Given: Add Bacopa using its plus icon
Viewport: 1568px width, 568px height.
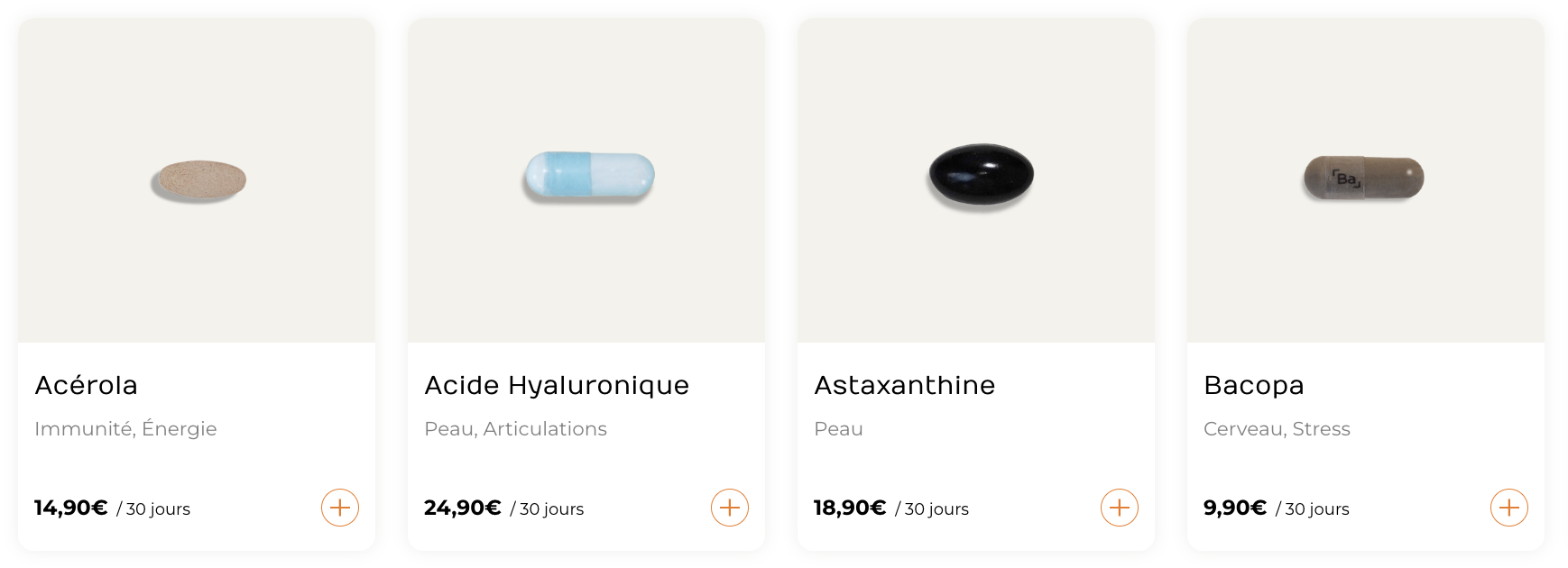Looking at the screenshot, I should pyautogui.click(x=1509, y=508).
